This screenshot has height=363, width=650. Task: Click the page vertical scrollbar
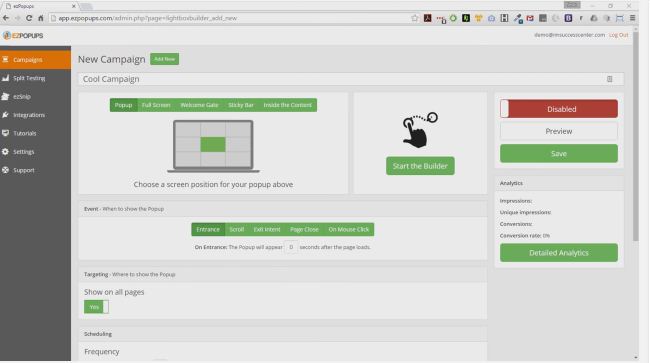click(x=636, y=137)
